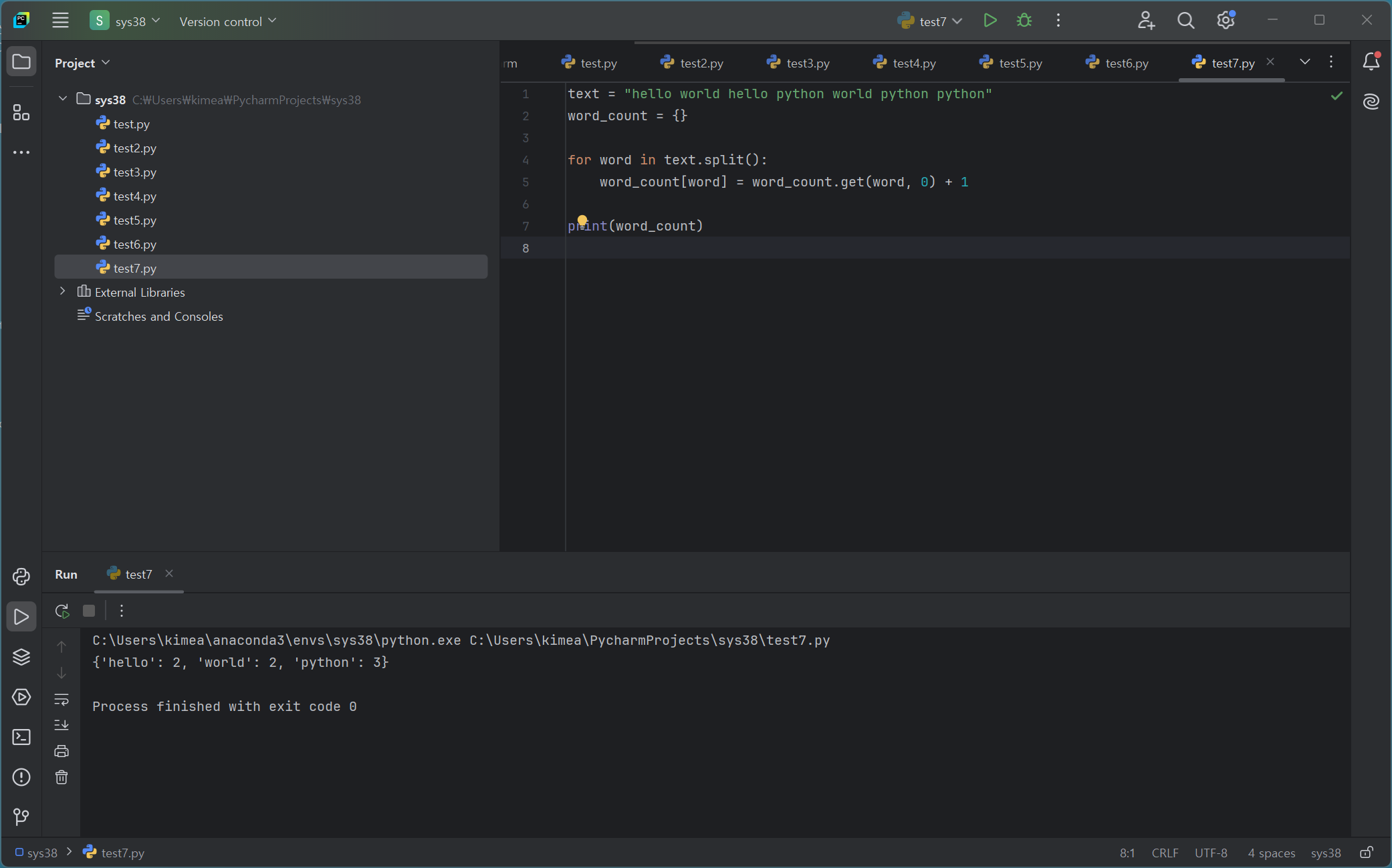Click the CRLF line separator in the status bar
This screenshot has width=1392, height=868.
coord(1165,853)
